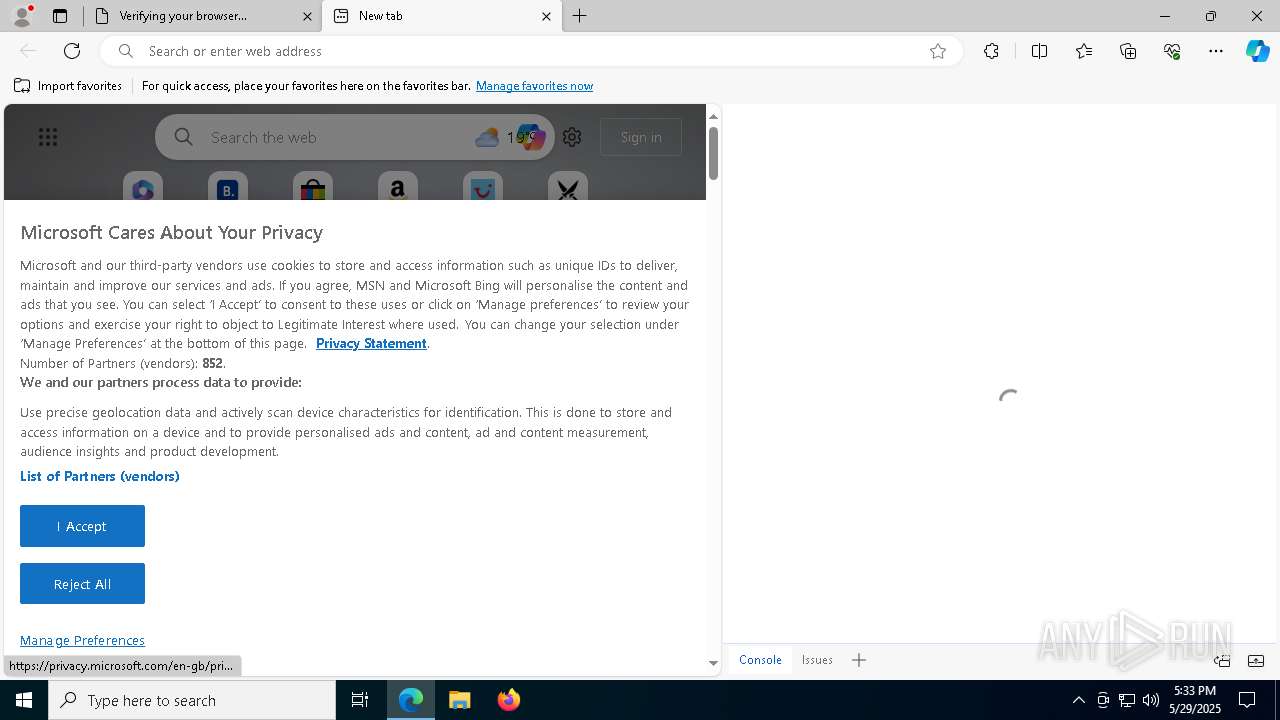Image resolution: width=1280 pixels, height=720 pixels.
Task: Open Microsoft Edge from the taskbar
Action: pos(411,700)
